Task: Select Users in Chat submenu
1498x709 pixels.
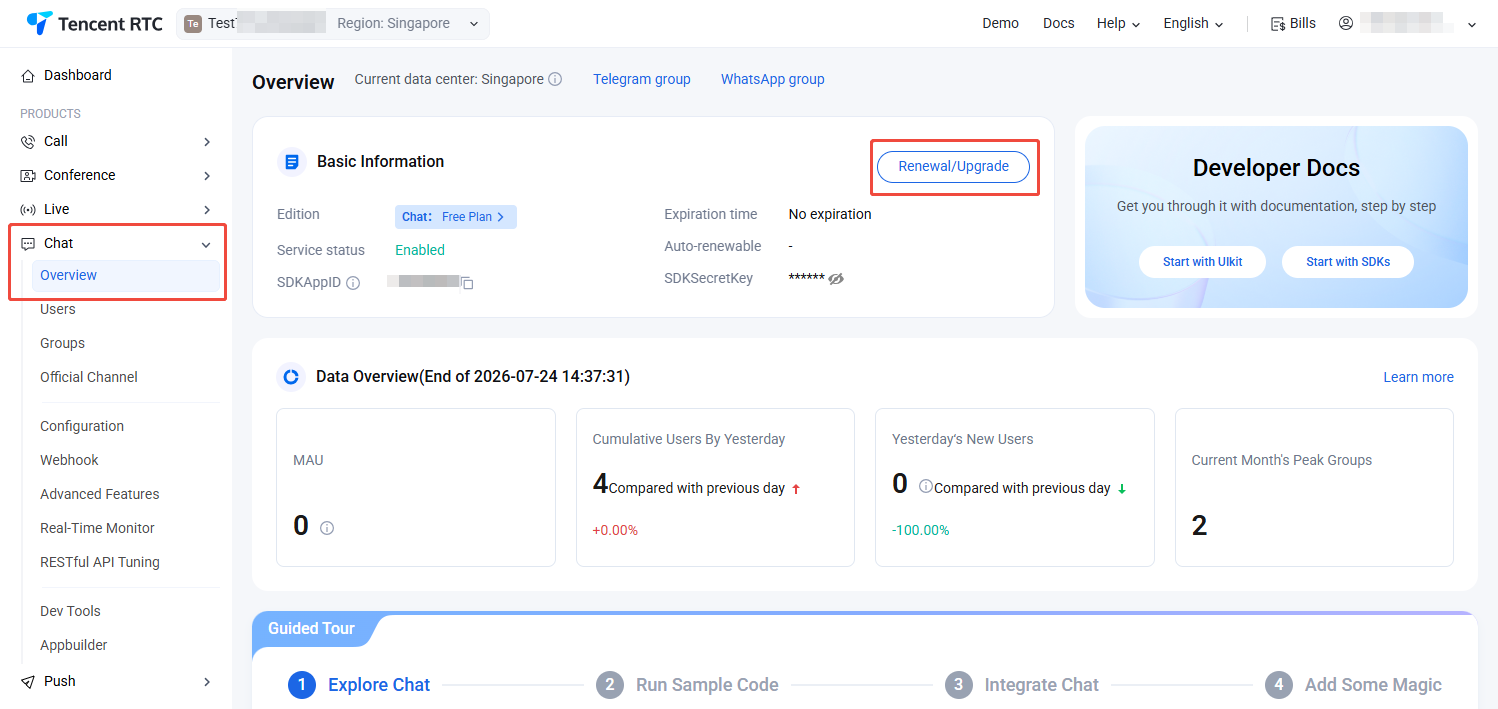Action: [58, 310]
